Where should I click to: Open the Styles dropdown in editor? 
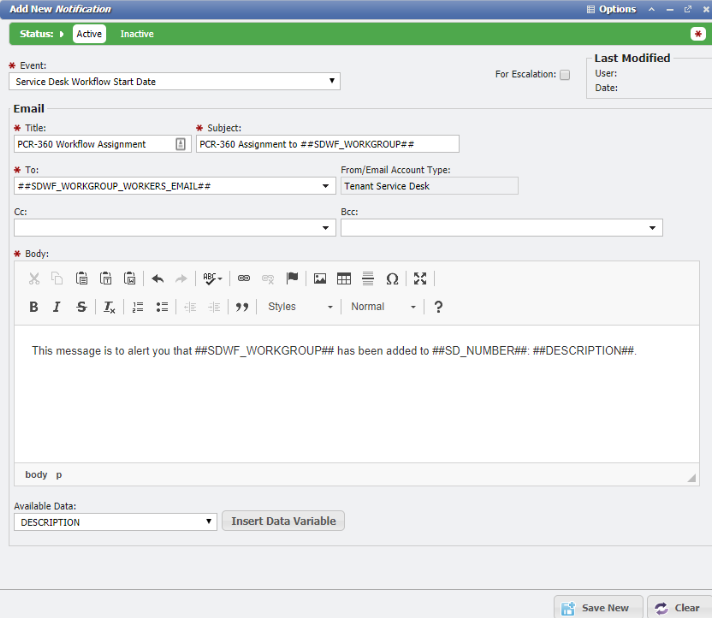(299, 307)
